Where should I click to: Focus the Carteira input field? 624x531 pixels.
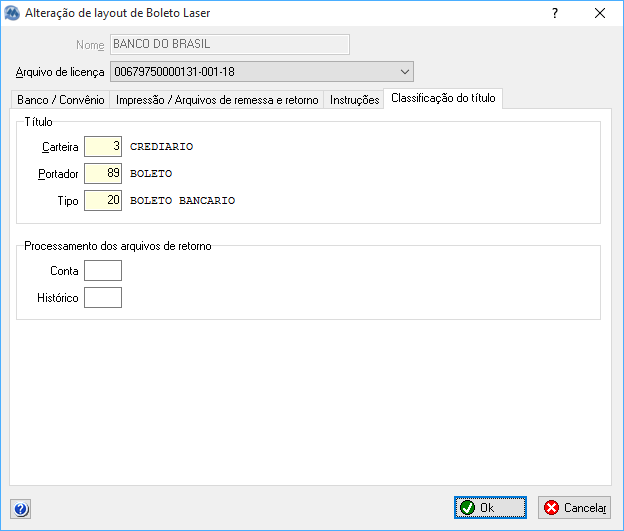[x=103, y=146]
